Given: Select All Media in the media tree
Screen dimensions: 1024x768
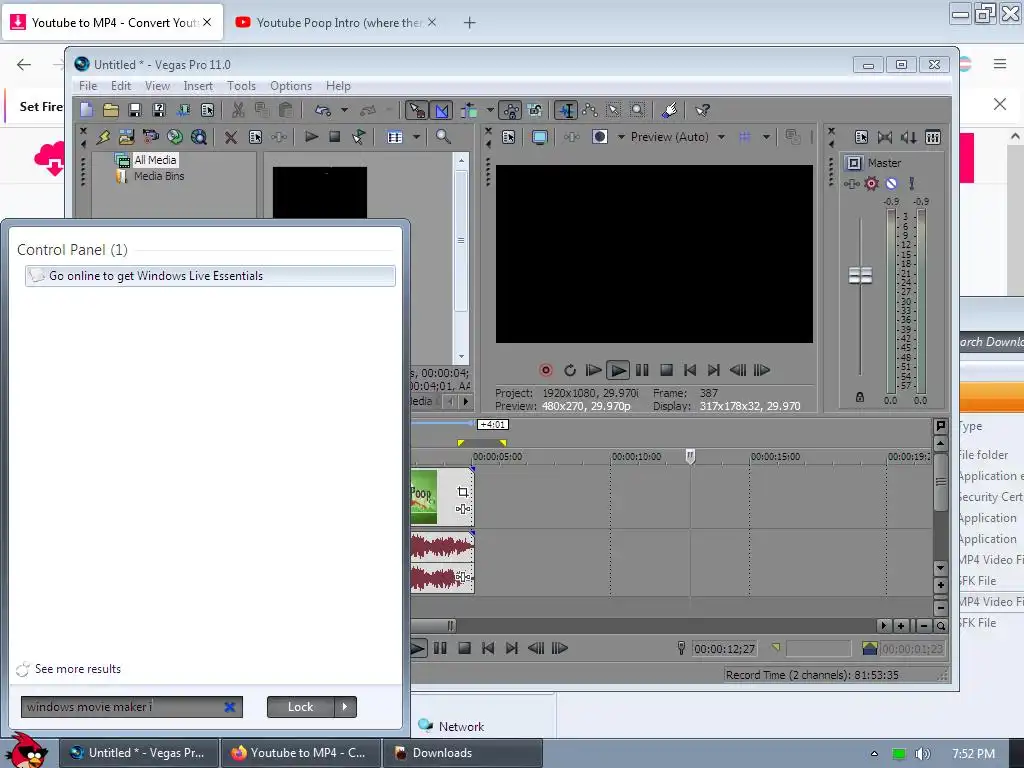Looking at the screenshot, I should point(155,160).
